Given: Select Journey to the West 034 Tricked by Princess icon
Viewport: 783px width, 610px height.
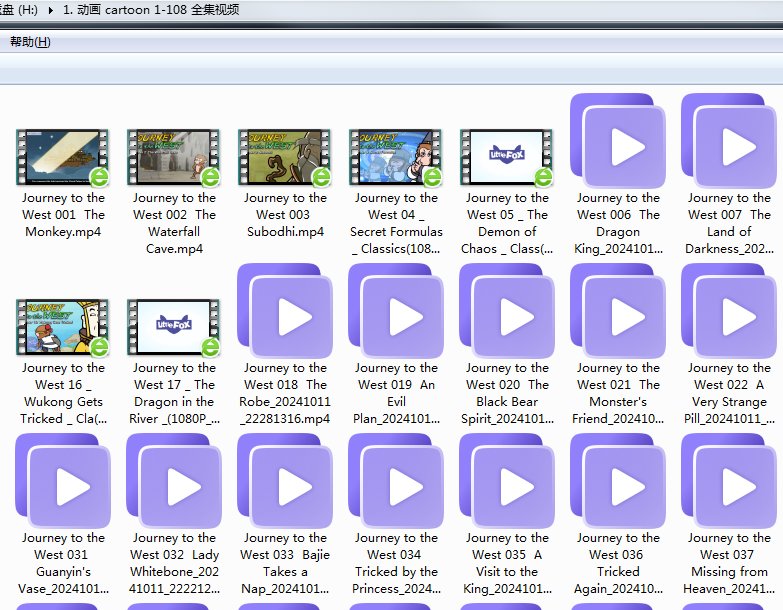Looking at the screenshot, I should [x=396, y=481].
